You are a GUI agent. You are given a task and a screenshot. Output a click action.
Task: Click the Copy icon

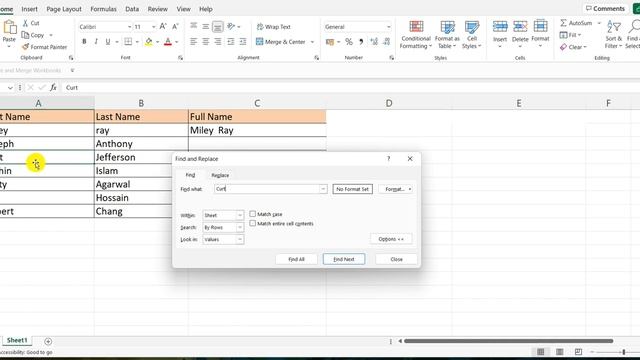(25, 35)
